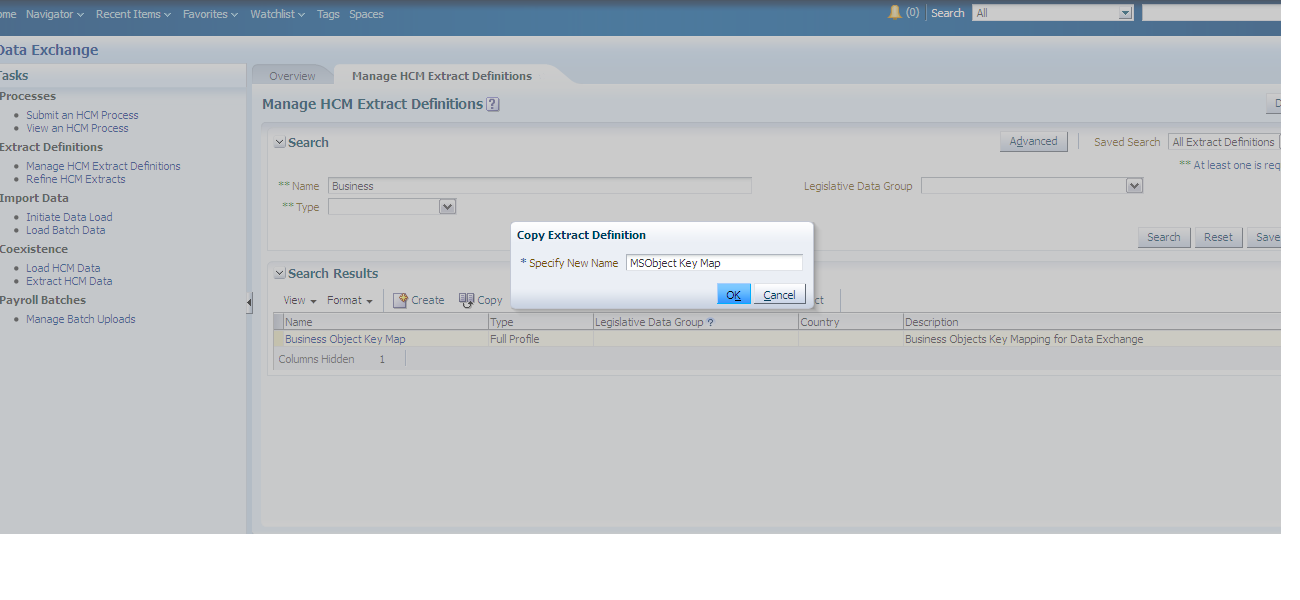Collapse the Search section chevron

tap(279, 142)
